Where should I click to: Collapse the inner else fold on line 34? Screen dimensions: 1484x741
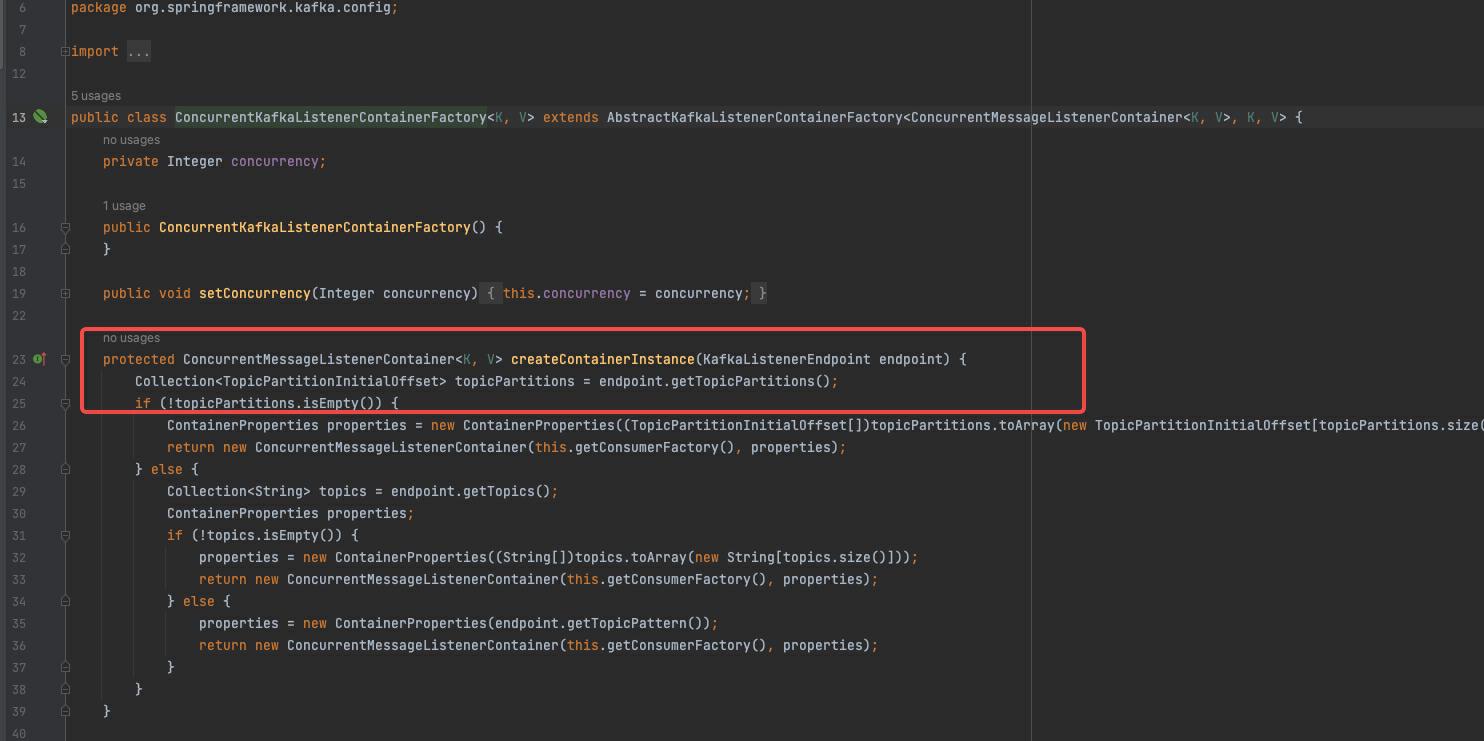[65, 601]
